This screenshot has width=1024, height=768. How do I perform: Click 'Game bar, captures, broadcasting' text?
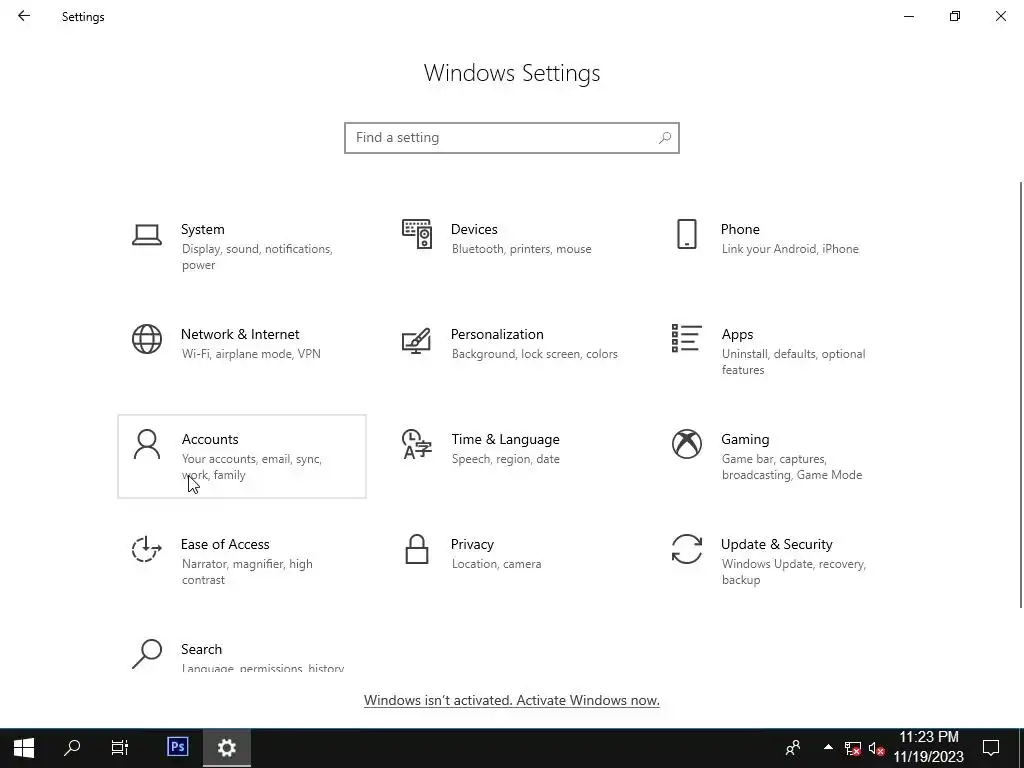point(792,467)
